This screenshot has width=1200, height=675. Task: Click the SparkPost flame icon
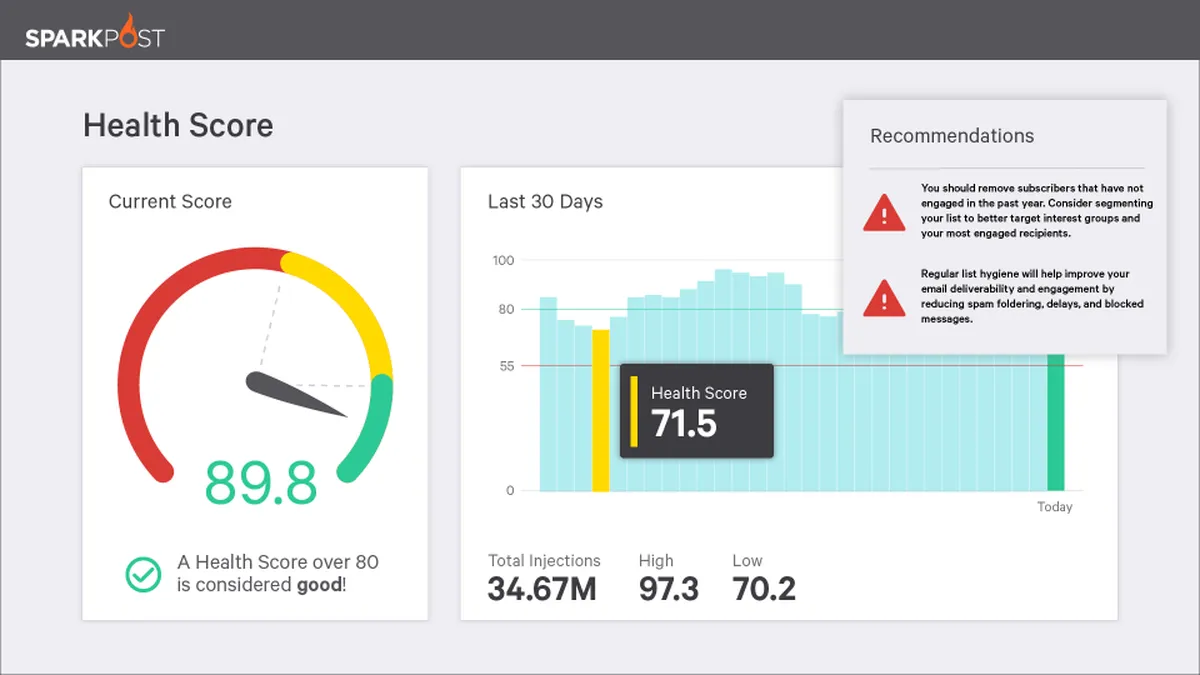tap(128, 30)
